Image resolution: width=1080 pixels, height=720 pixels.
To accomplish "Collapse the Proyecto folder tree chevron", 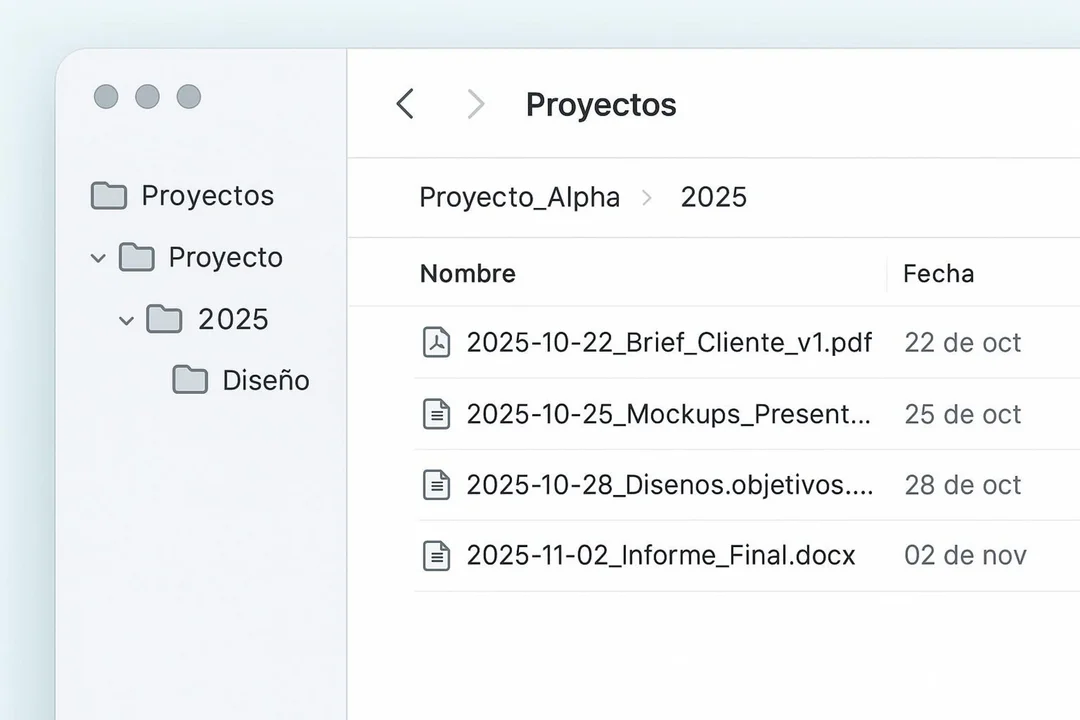I will coord(98,258).
